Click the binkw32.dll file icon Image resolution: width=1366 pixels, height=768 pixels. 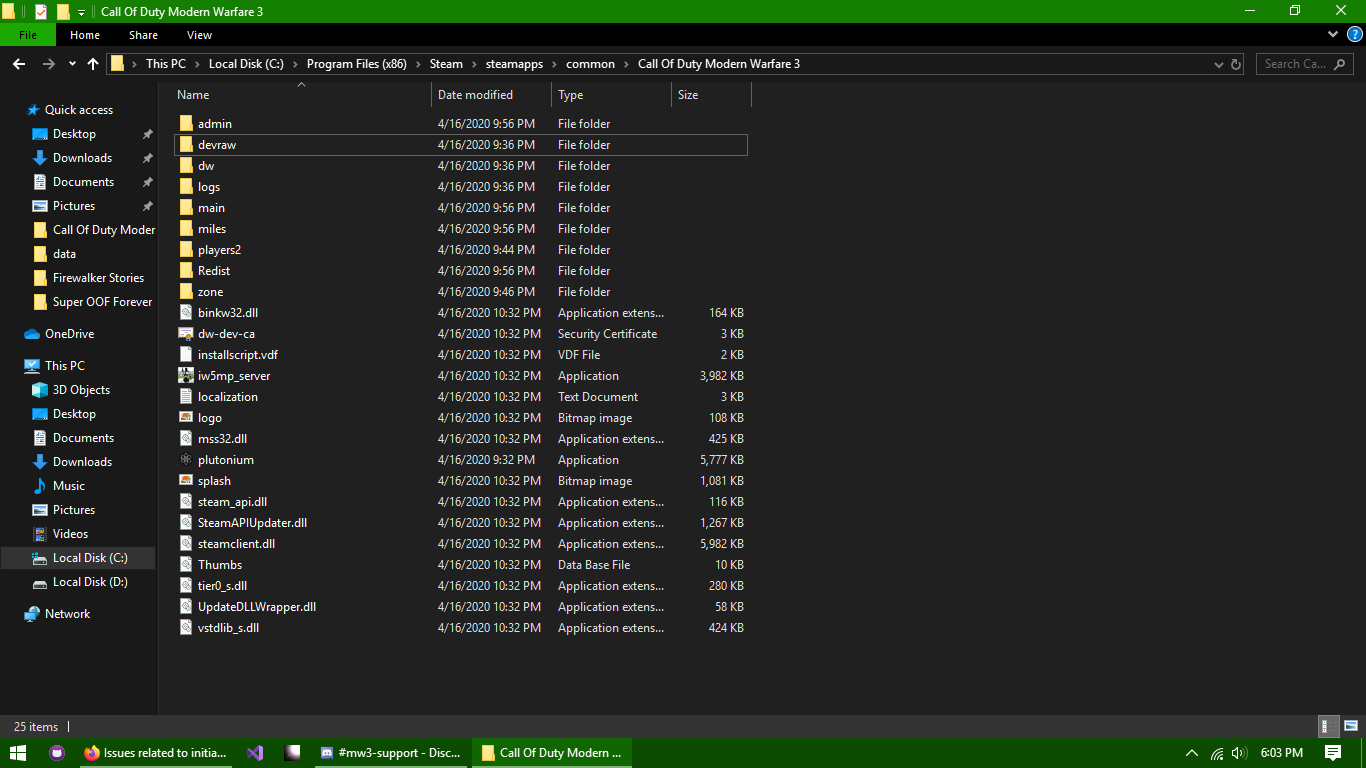pyautogui.click(x=186, y=313)
